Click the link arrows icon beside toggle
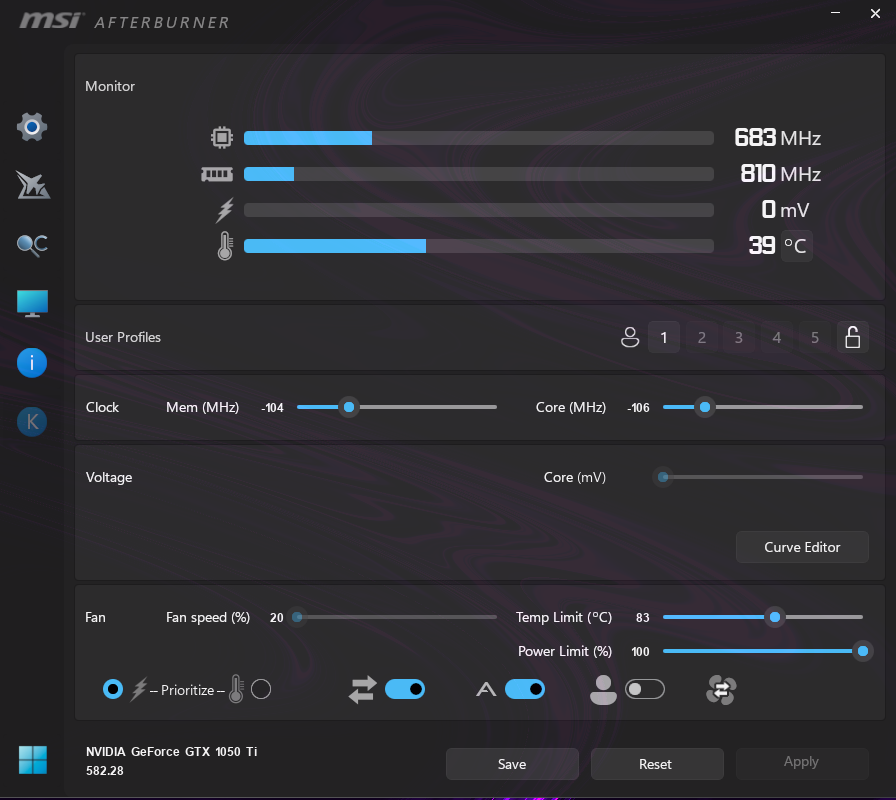The image size is (896, 800). pos(363,690)
